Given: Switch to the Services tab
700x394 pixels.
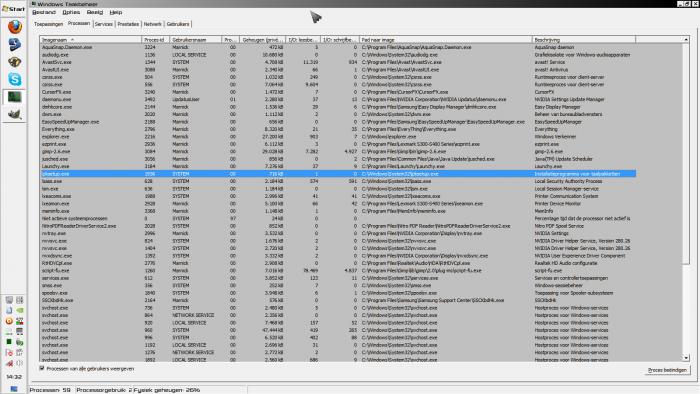Looking at the screenshot, I should (104, 24).
